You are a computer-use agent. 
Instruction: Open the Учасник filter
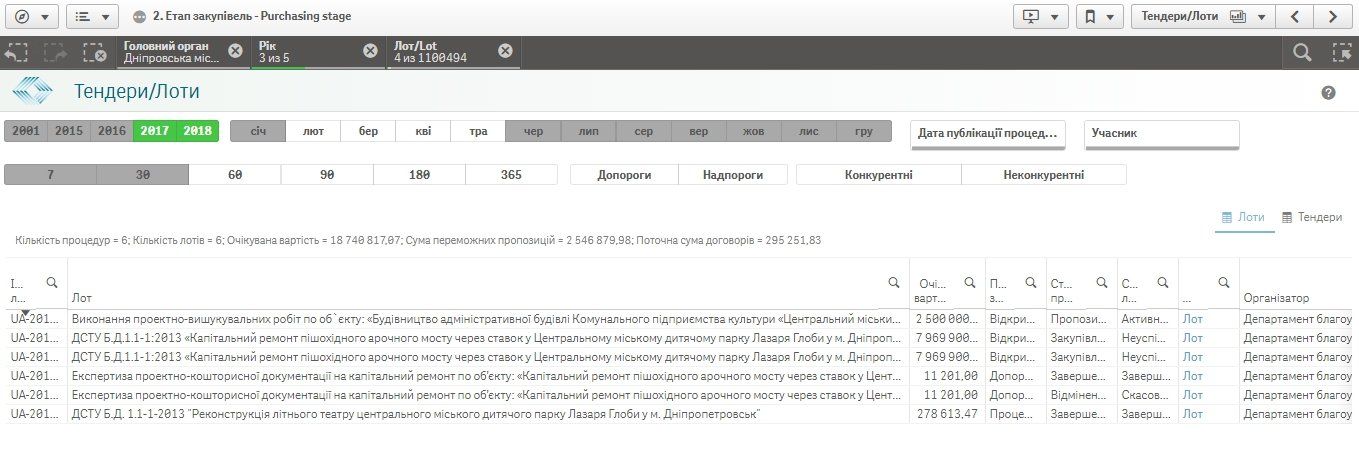click(1162, 133)
